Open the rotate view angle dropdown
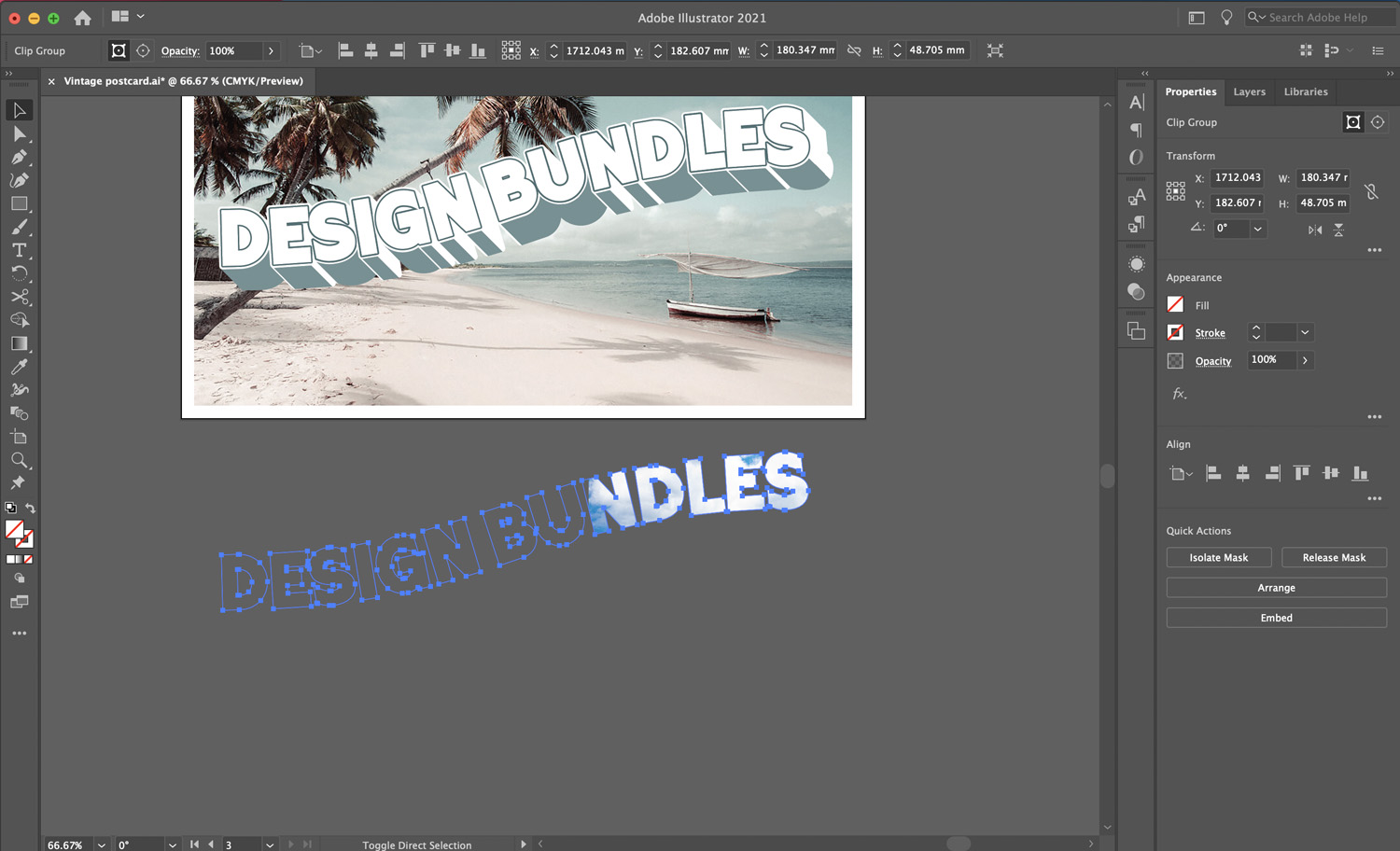The width and height of the screenshot is (1400, 851). (173, 844)
